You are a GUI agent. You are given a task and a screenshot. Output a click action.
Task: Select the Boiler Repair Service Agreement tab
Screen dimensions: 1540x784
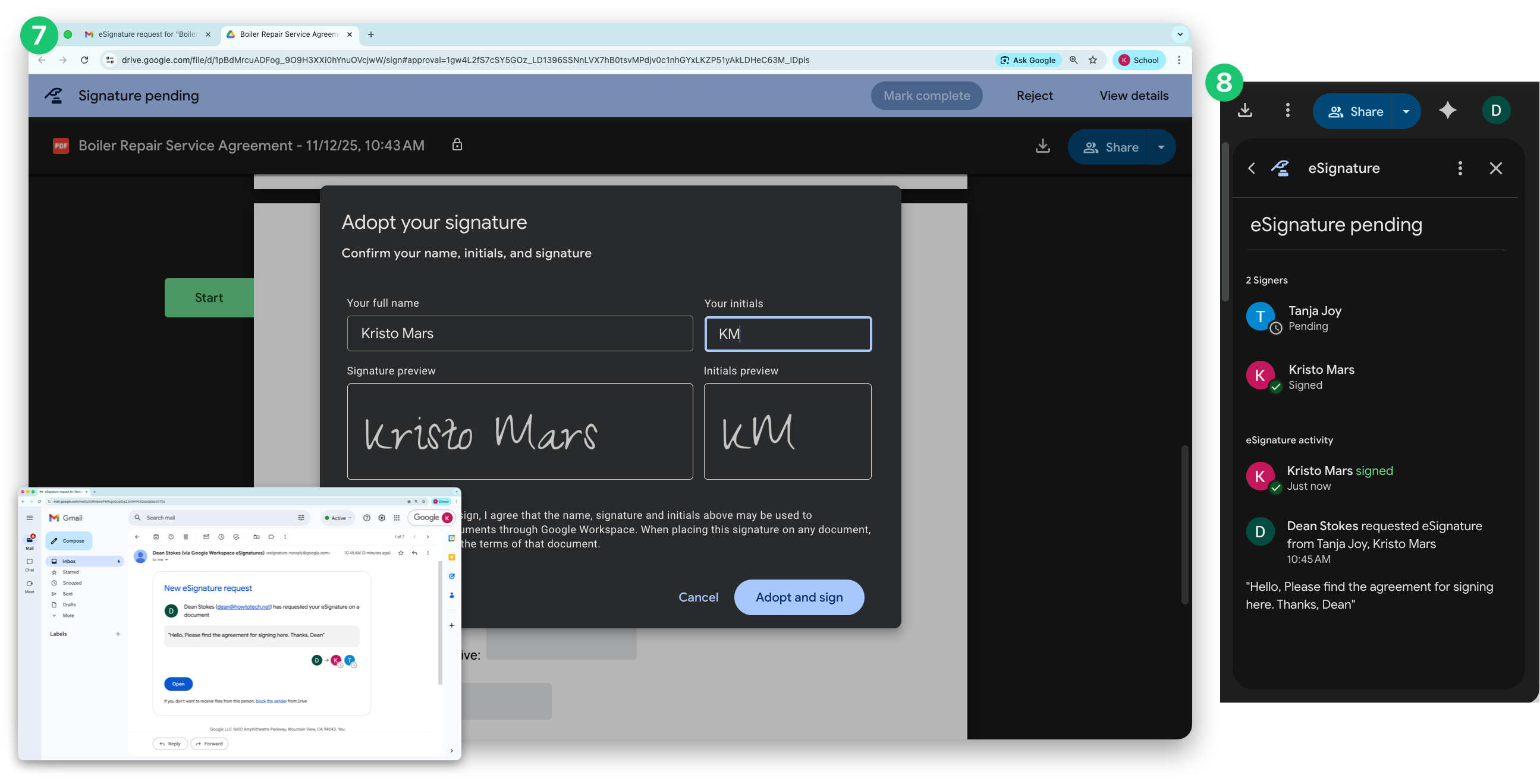pyautogui.click(x=288, y=34)
